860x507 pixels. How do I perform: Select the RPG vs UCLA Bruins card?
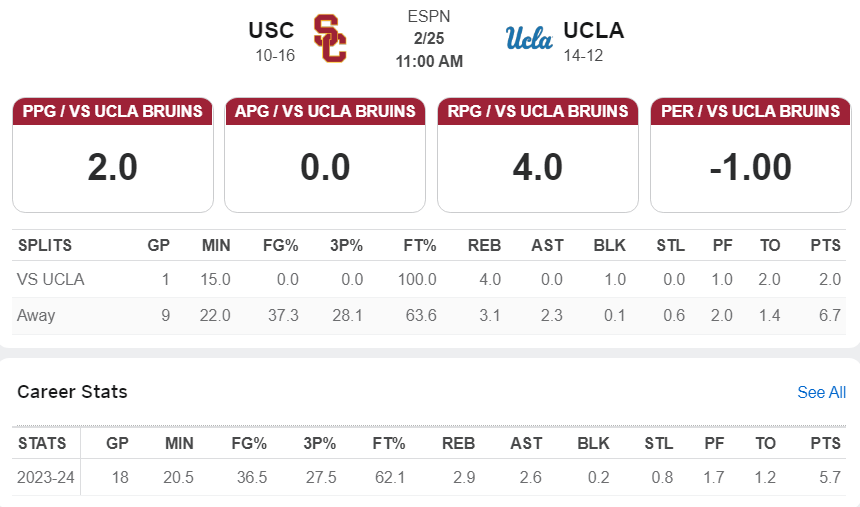pyautogui.click(x=538, y=155)
